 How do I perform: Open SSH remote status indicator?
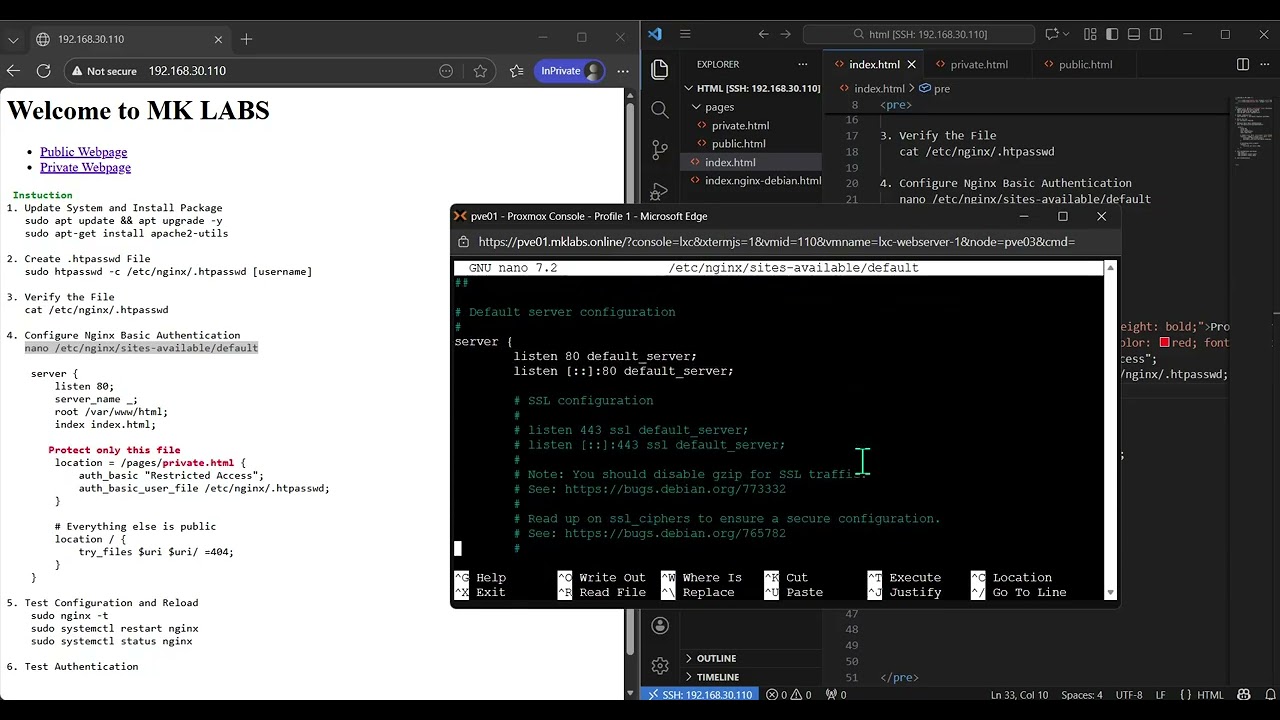point(697,695)
